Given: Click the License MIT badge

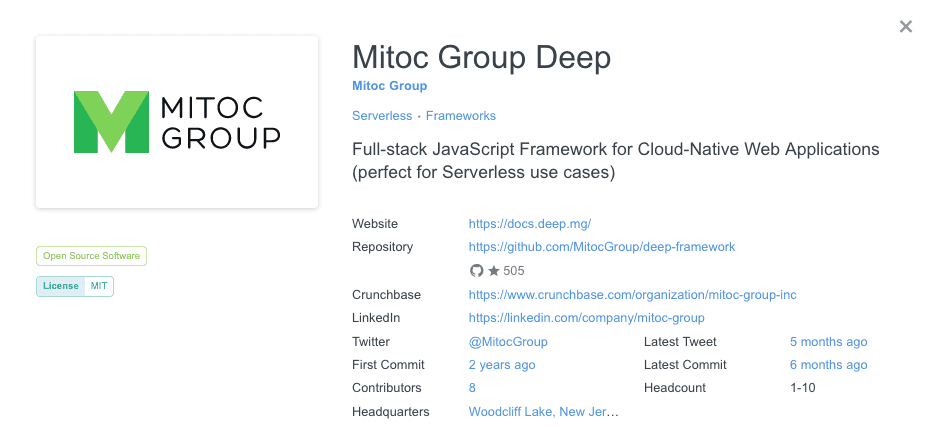Looking at the screenshot, I should click(75, 287).
